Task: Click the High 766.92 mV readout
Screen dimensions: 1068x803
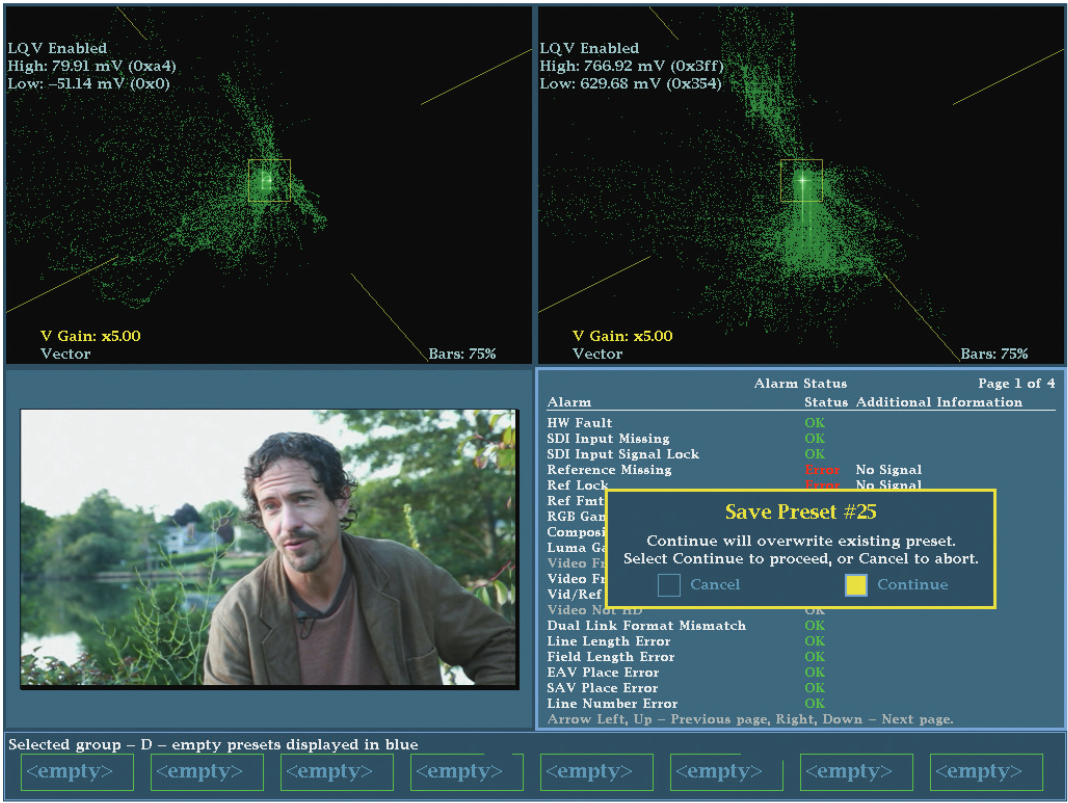Action: [631, 66]
